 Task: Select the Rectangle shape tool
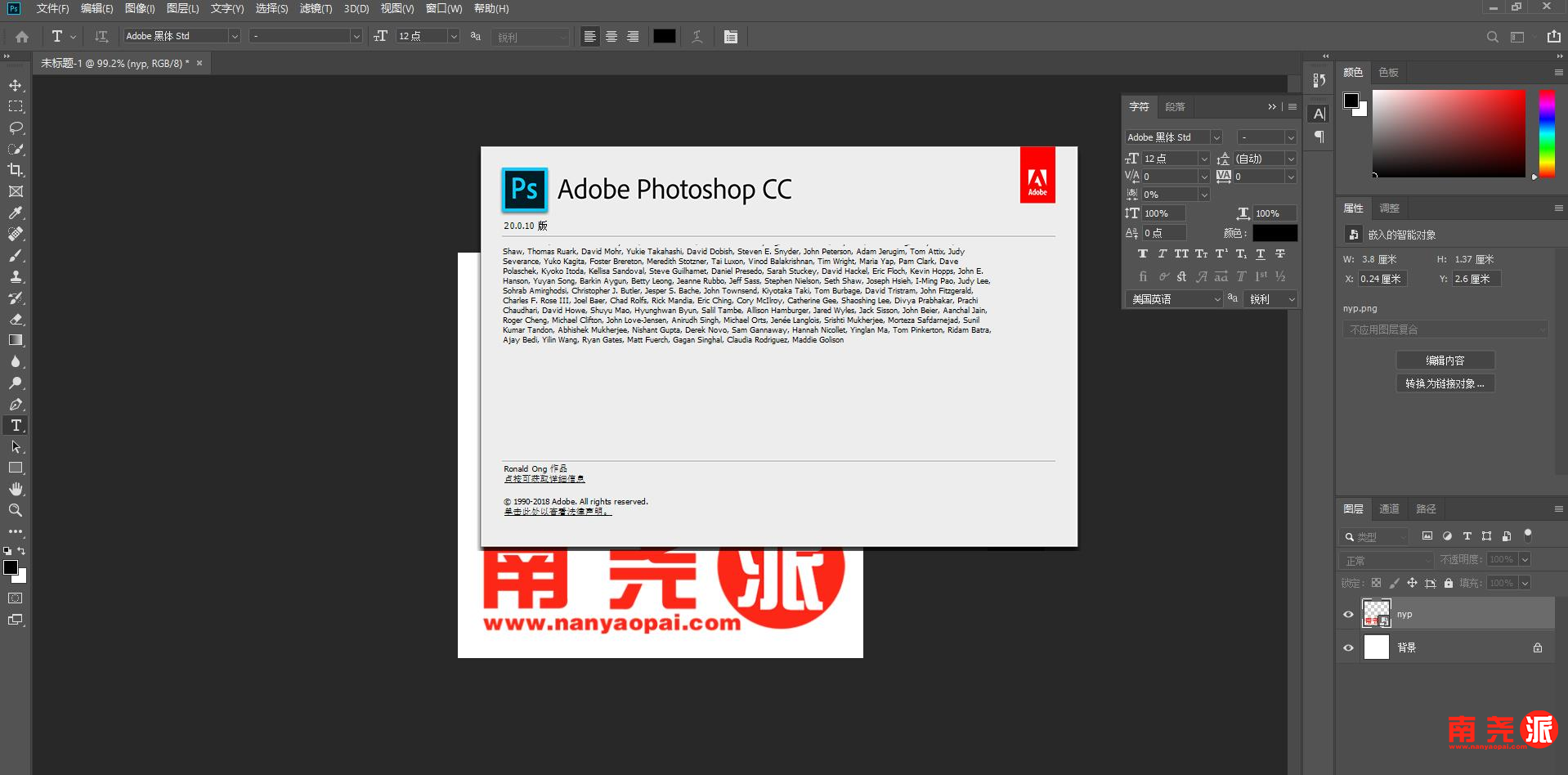pyautogui.click(x=16, y=468)
